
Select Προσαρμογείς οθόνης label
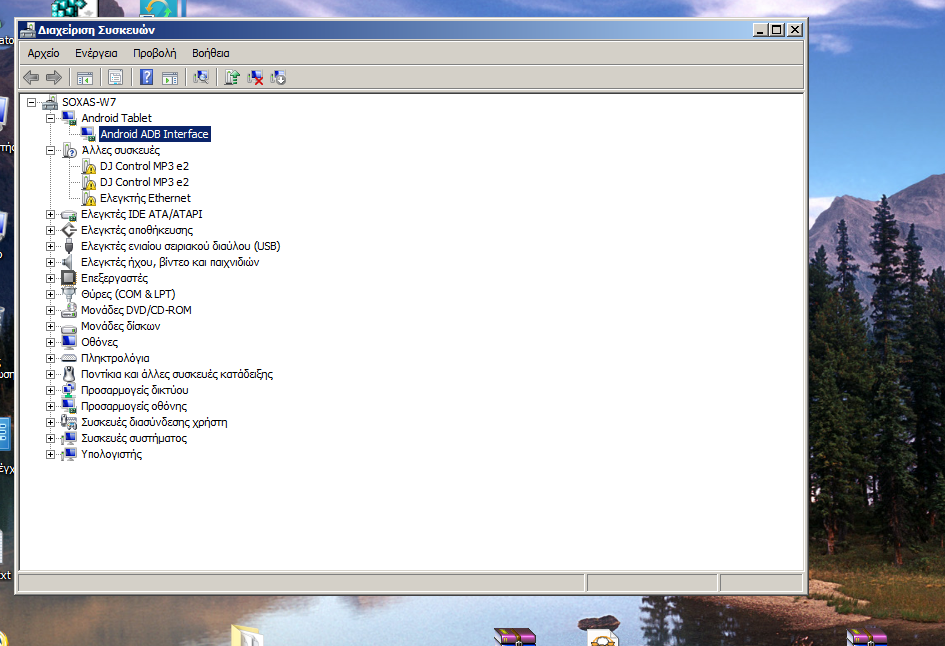pyautogui.click(x=134, y=406)
